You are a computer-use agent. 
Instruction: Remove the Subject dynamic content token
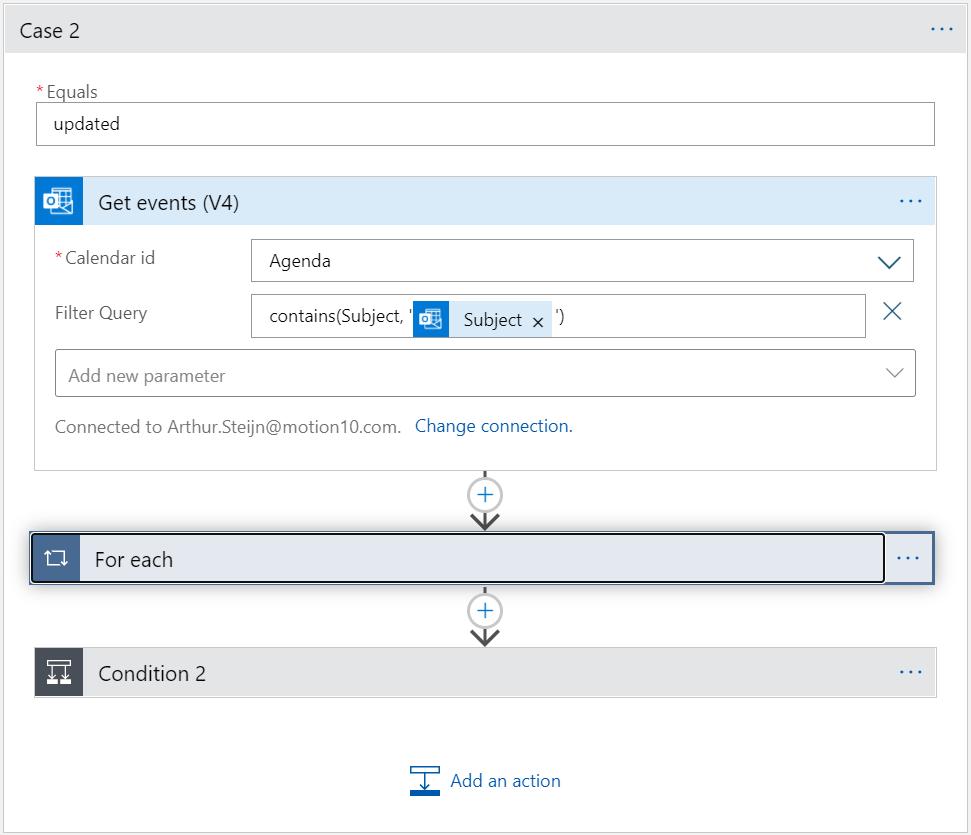click(x=537, y=322)
